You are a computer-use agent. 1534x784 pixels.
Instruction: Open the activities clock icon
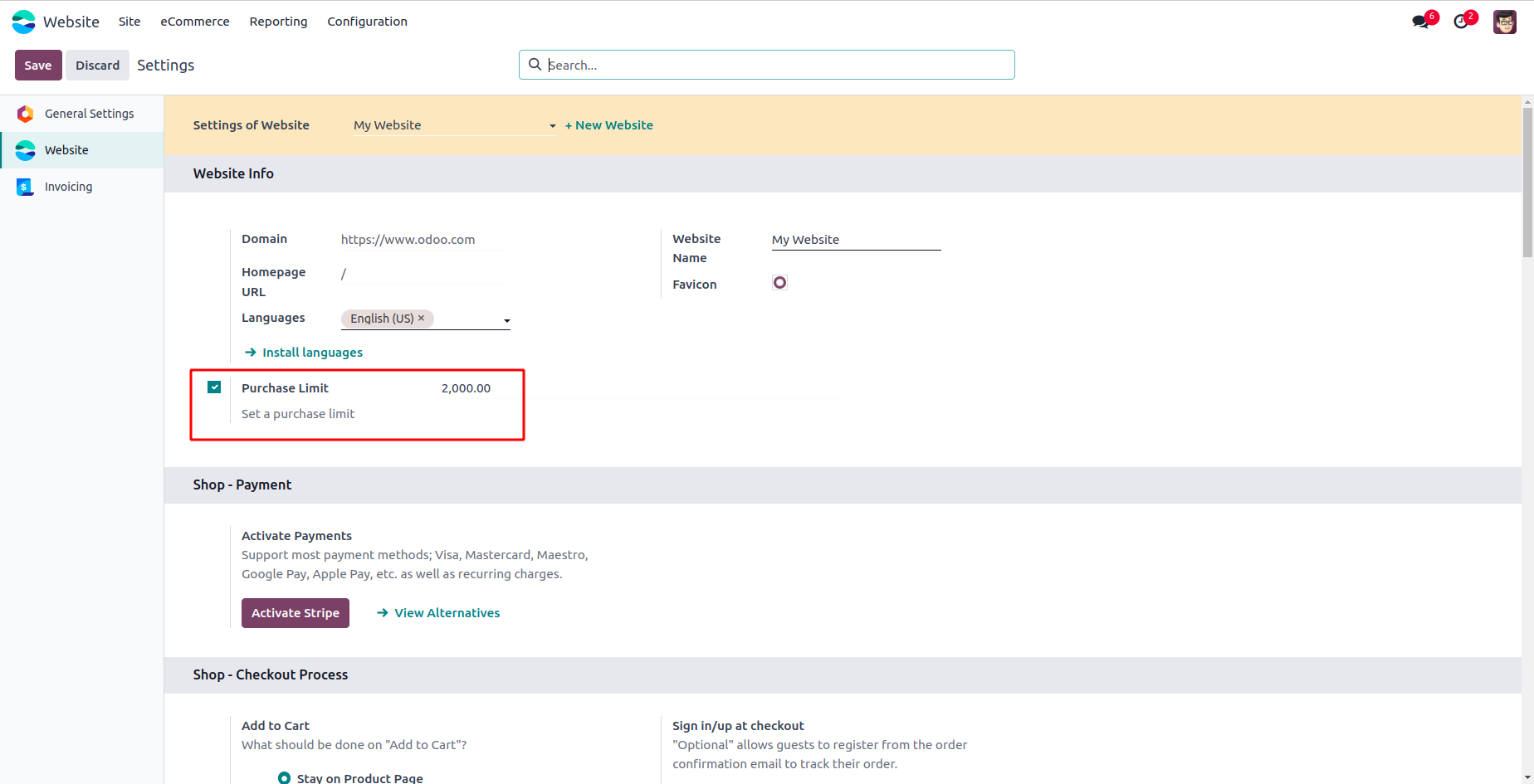(x=1461, y=22)
